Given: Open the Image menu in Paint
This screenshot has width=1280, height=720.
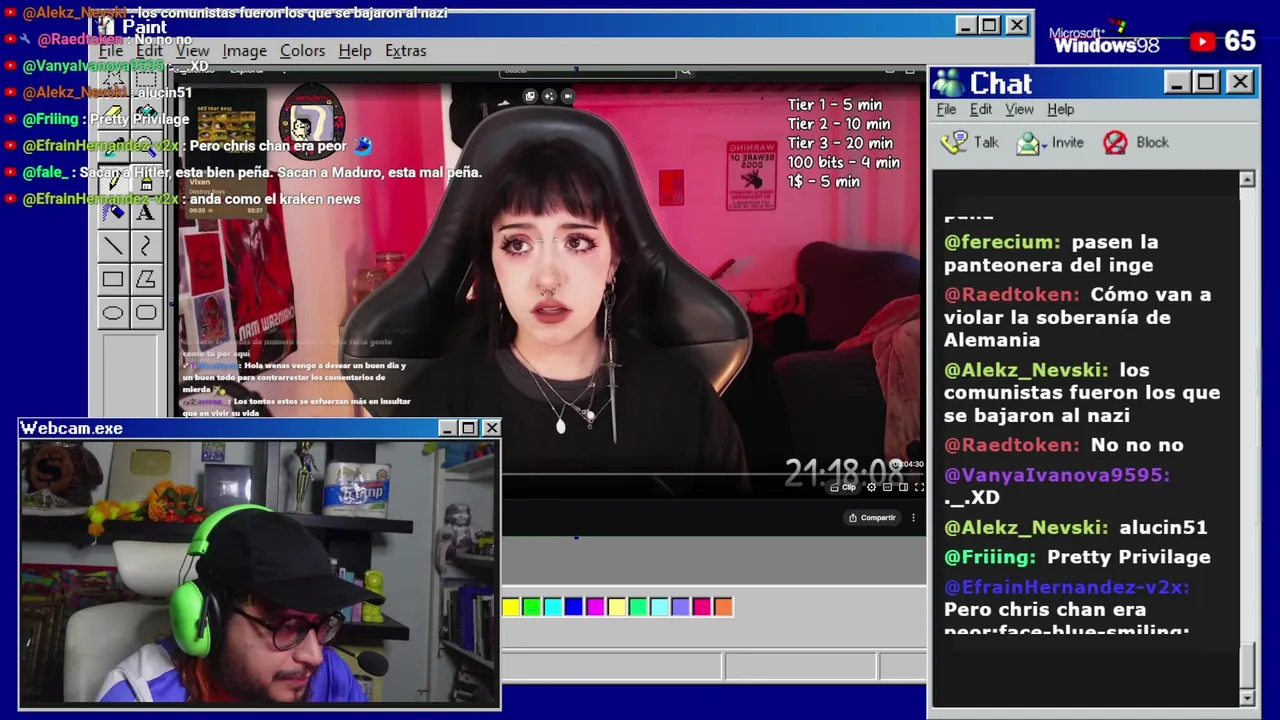Looking at the screenshot, I should [244, 50].
